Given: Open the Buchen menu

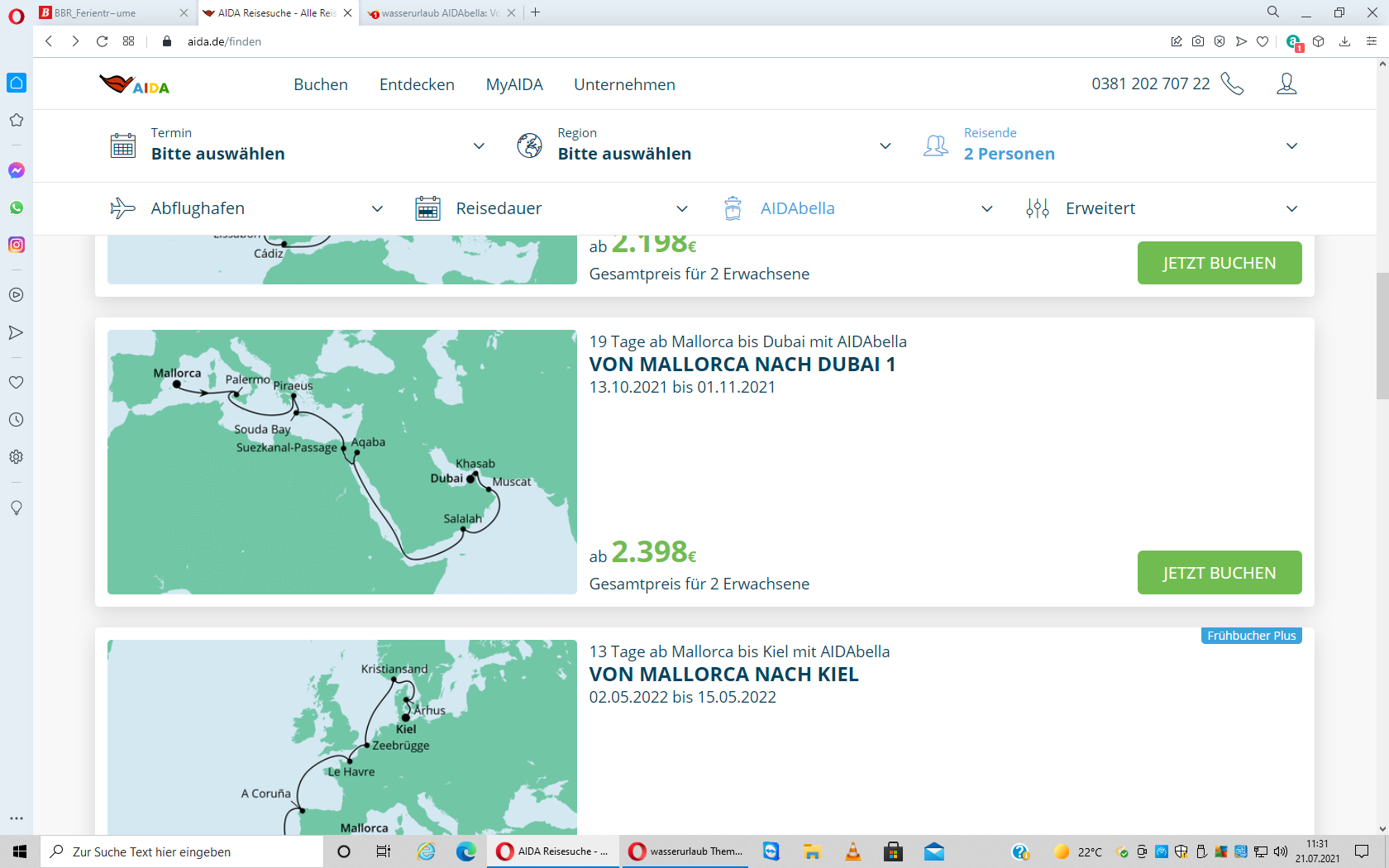Looking at the screenshot, I should 321,84.
